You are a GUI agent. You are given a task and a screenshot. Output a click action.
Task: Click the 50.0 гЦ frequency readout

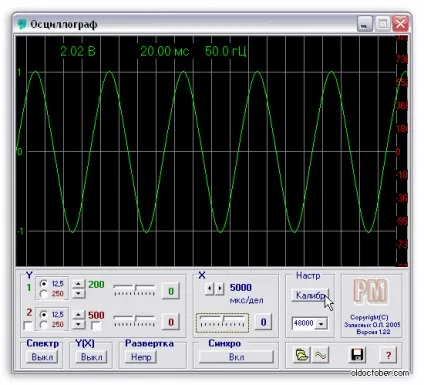[x=226, y=51]
